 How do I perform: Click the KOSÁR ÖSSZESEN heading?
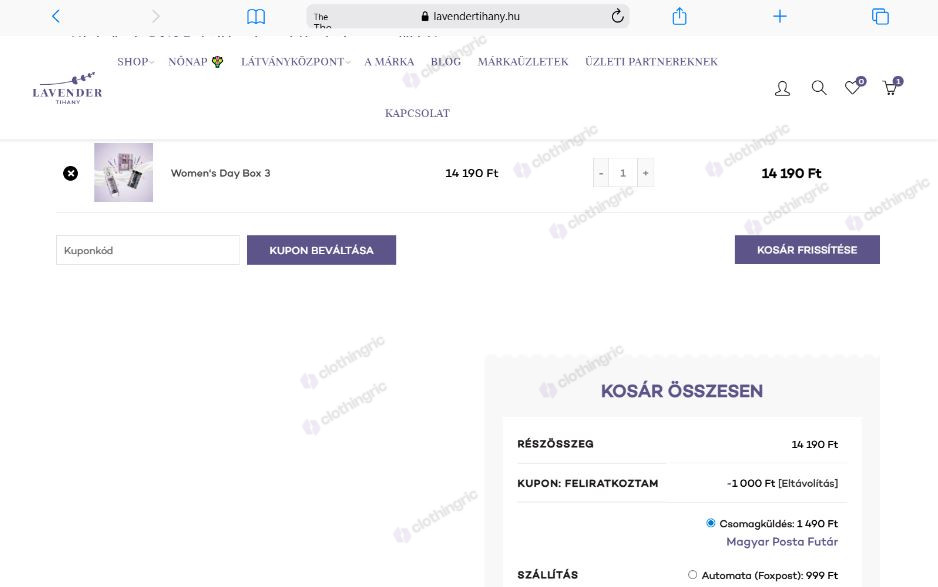(682, 391)
